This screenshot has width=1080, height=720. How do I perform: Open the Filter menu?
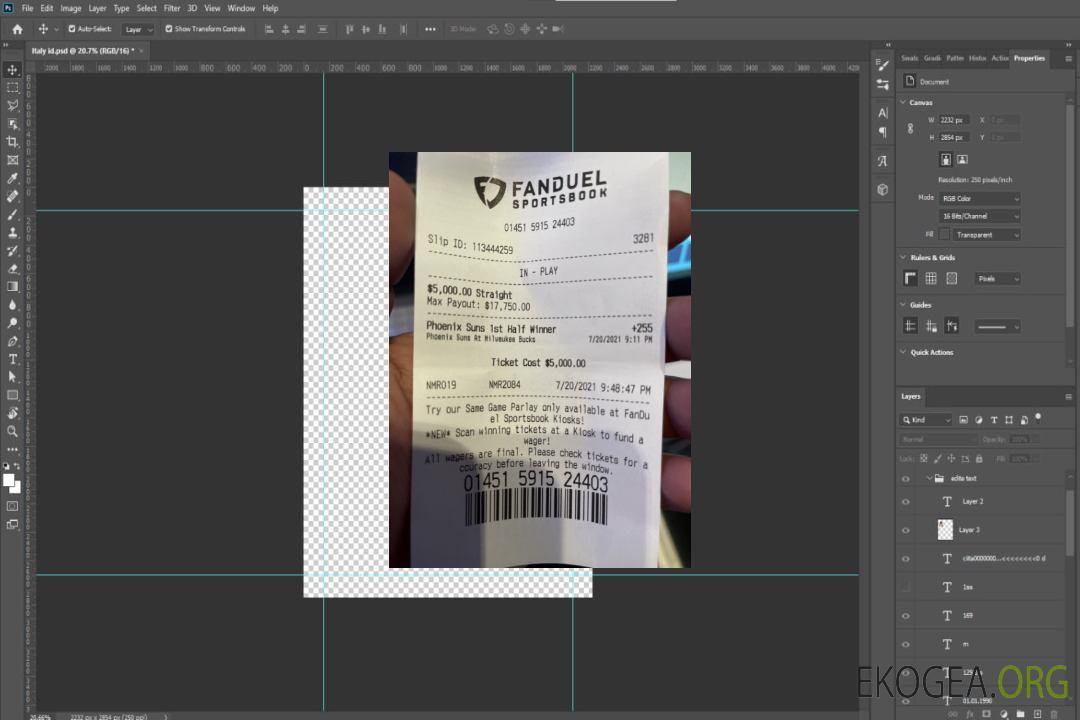point(172,8)
